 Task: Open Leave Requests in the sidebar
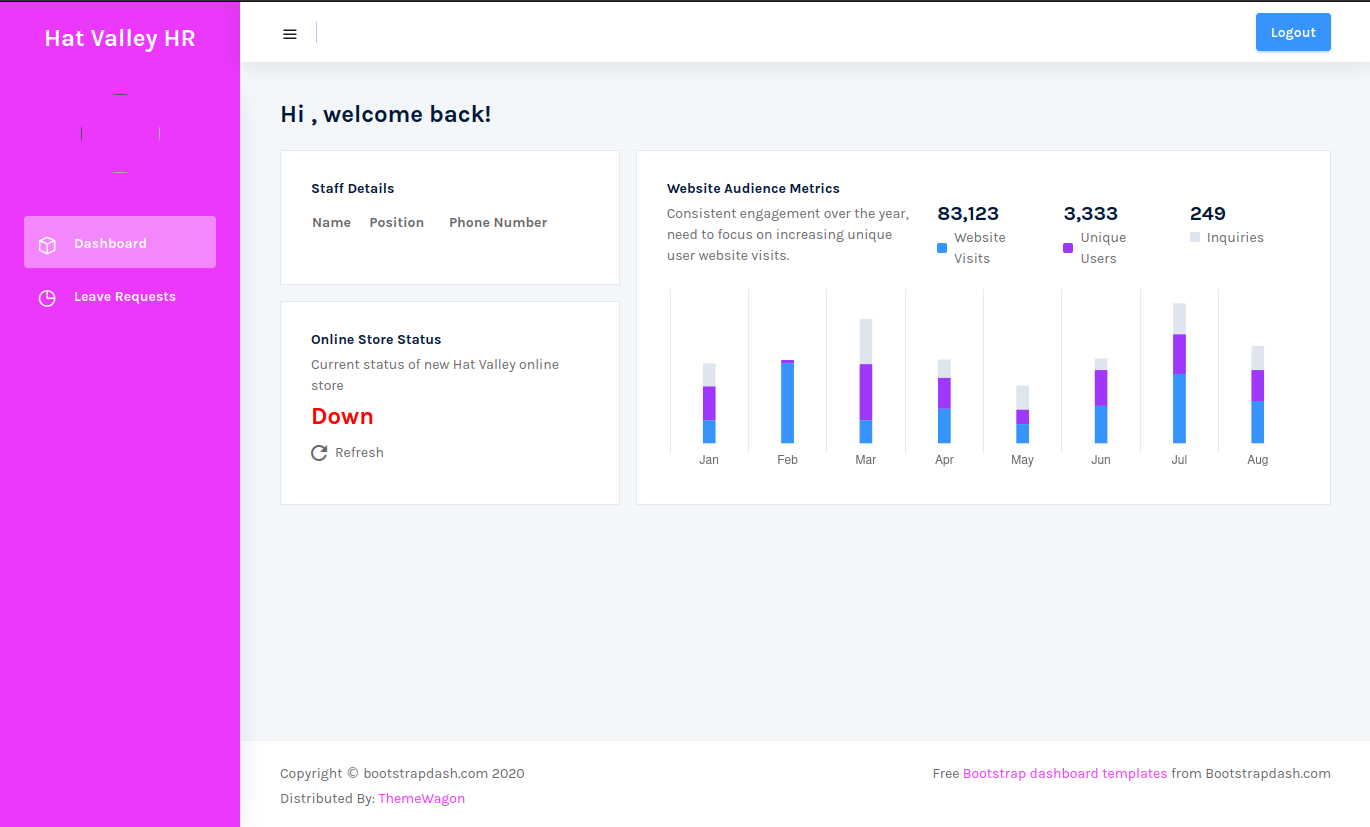click(x=124, y=297)
